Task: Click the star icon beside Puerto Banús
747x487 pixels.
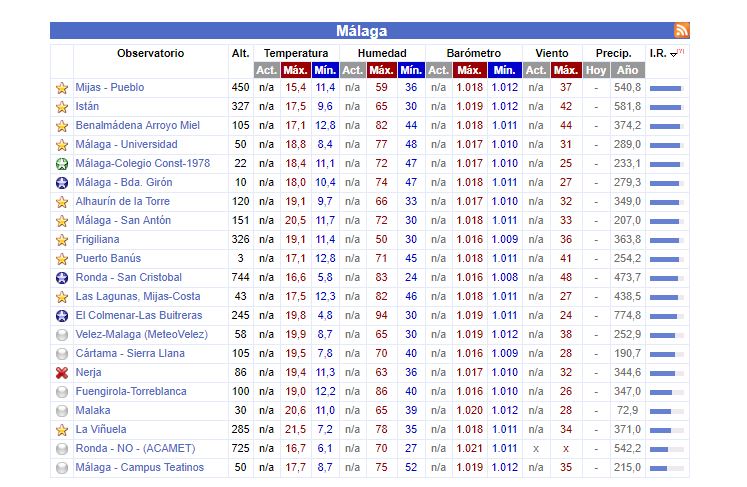Action: pos(62,259)
